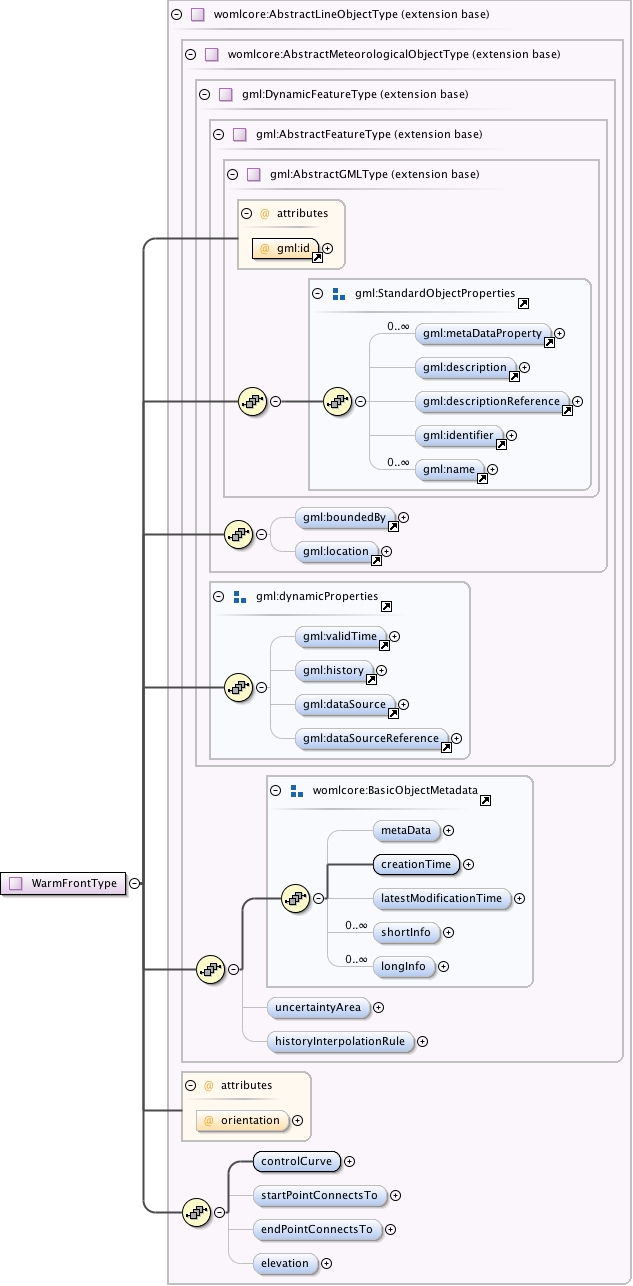
Task: Expand the gml:name element
Action: 492,469
